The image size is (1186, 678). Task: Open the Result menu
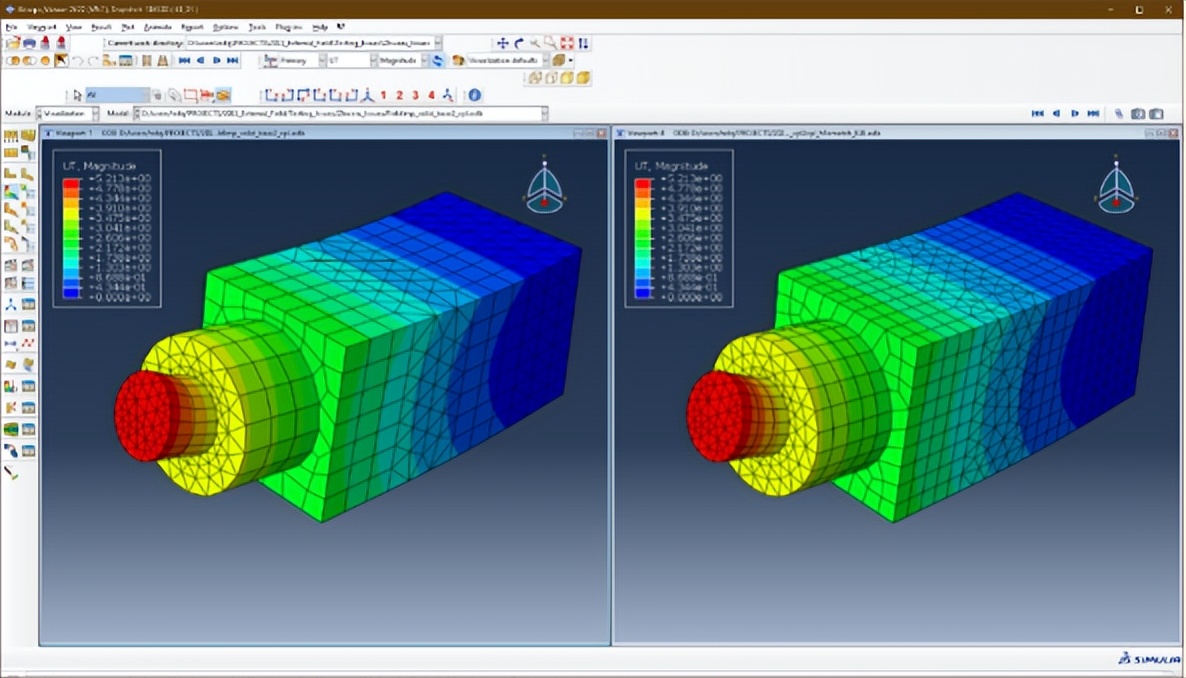tap(101, 27)
